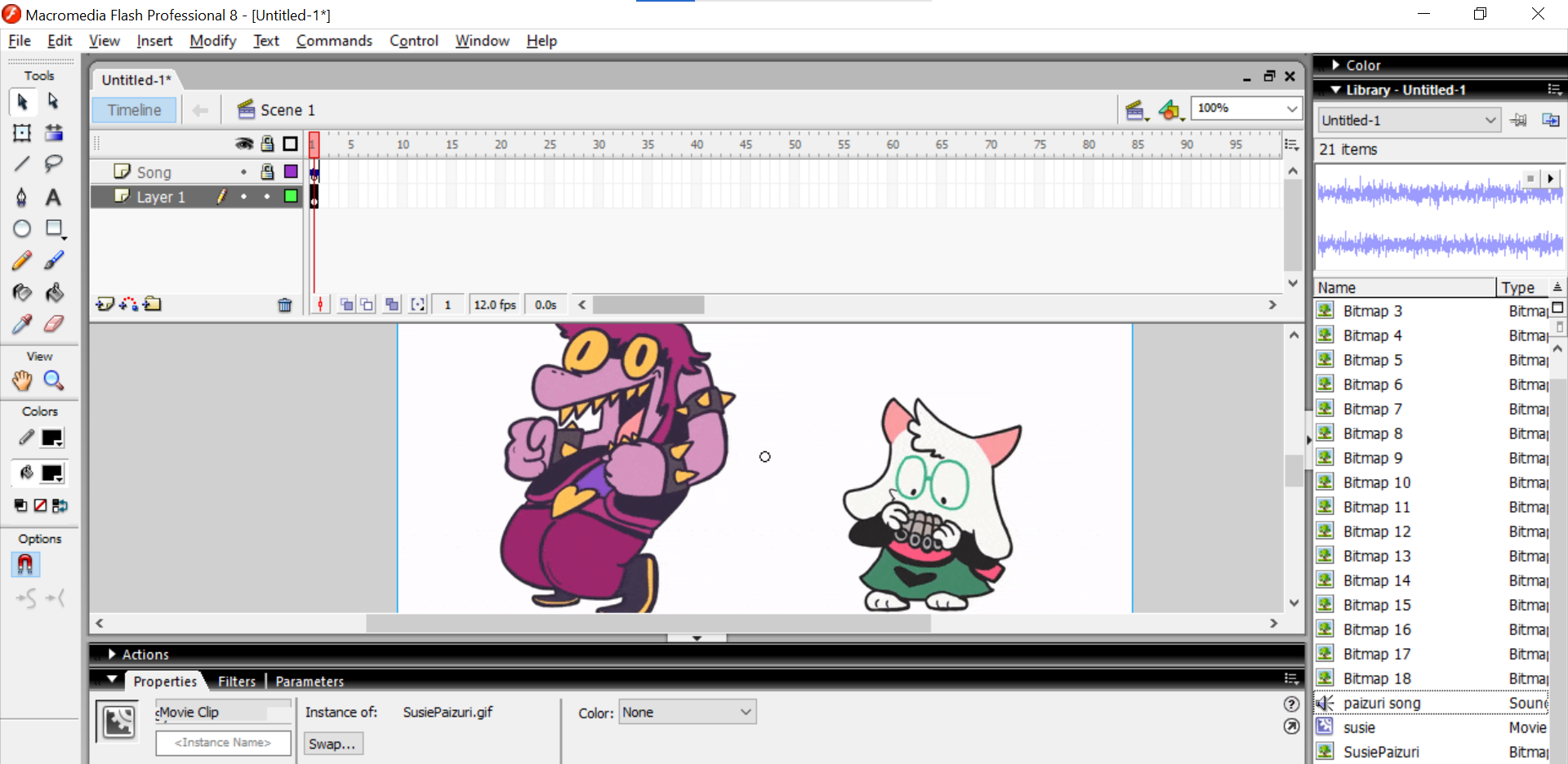The width and height of the screenshot is (1568, 764).
Task: Collapse the Library panel
Action: coord(1336,90)
